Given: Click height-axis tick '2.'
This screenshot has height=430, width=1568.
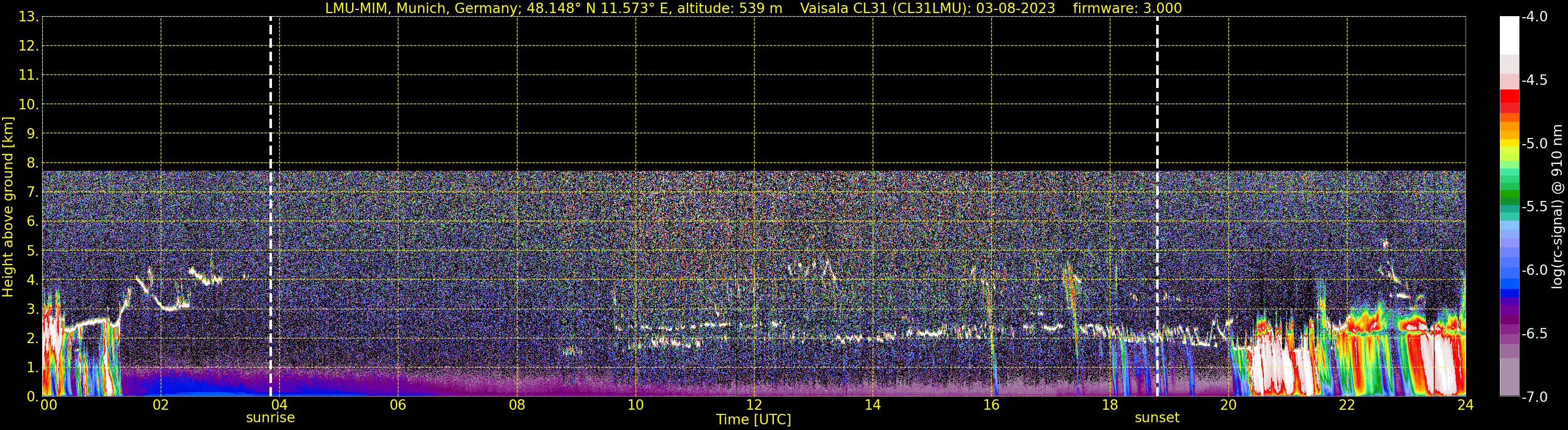Looking at the screenshot, I should tap(33, 338).
